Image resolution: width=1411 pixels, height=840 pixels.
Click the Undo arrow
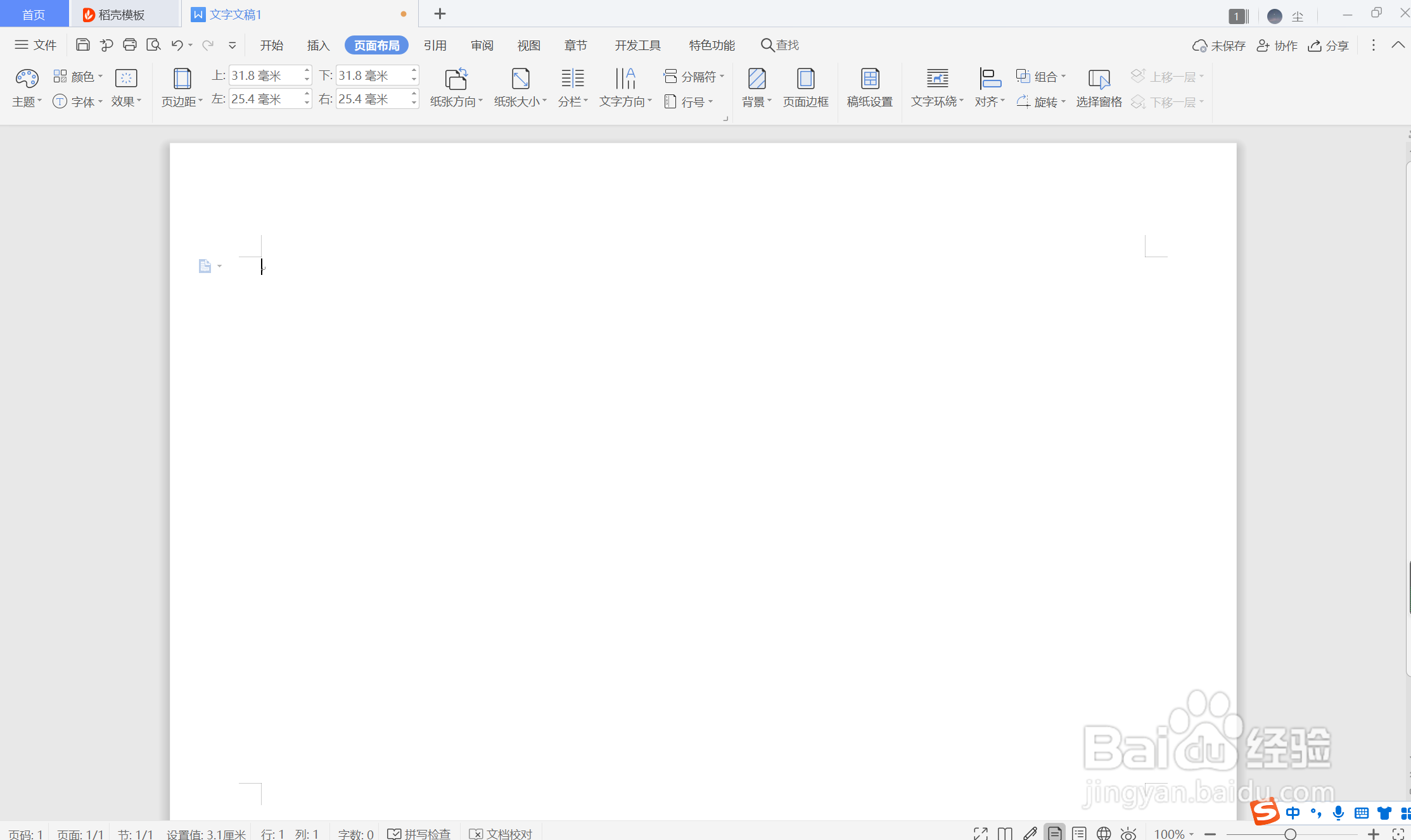(x=177, y=45)
